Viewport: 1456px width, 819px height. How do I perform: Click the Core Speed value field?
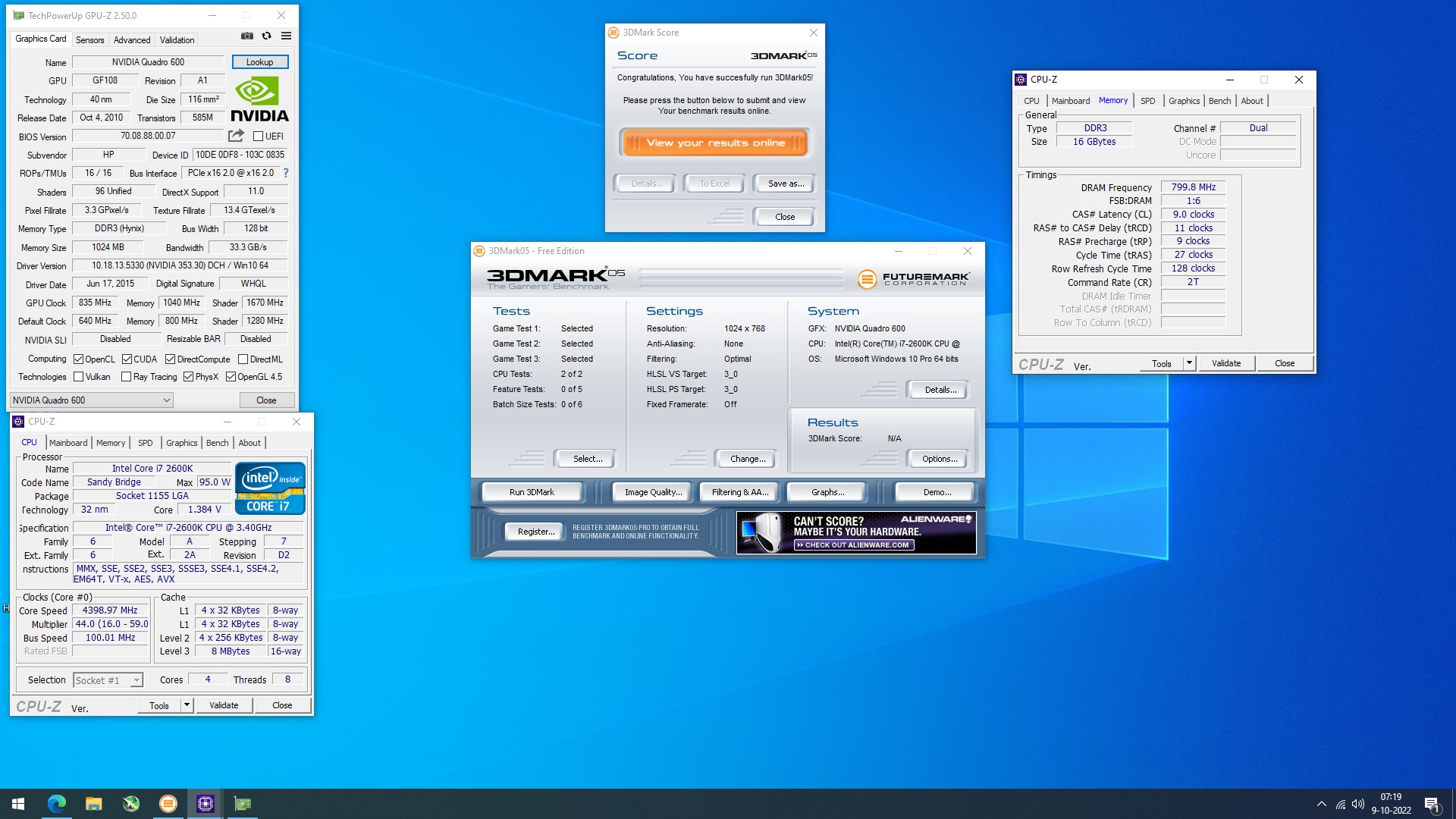click(110, 610)
